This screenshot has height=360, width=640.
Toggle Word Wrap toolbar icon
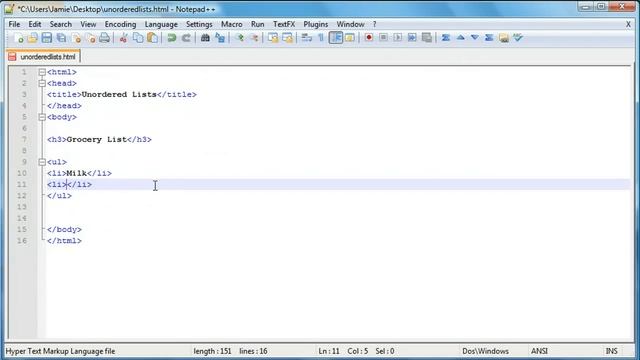tap(307, 38)
